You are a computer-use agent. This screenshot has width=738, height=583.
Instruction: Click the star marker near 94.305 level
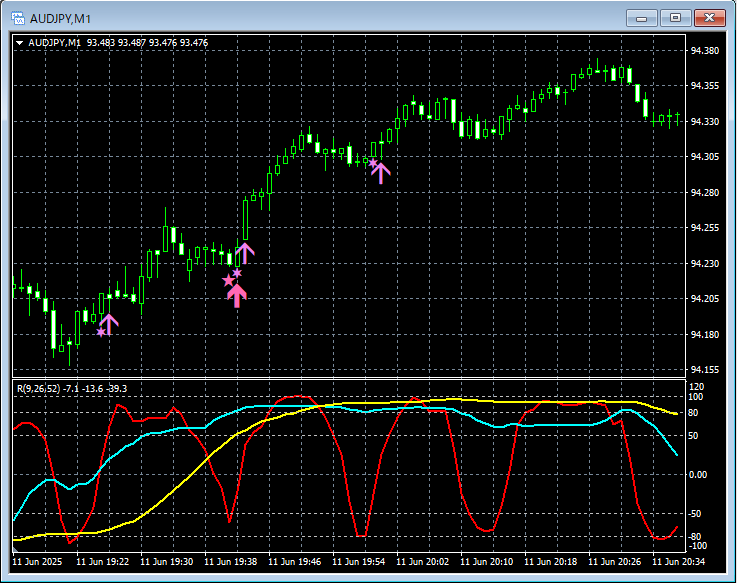click(373, 163)
